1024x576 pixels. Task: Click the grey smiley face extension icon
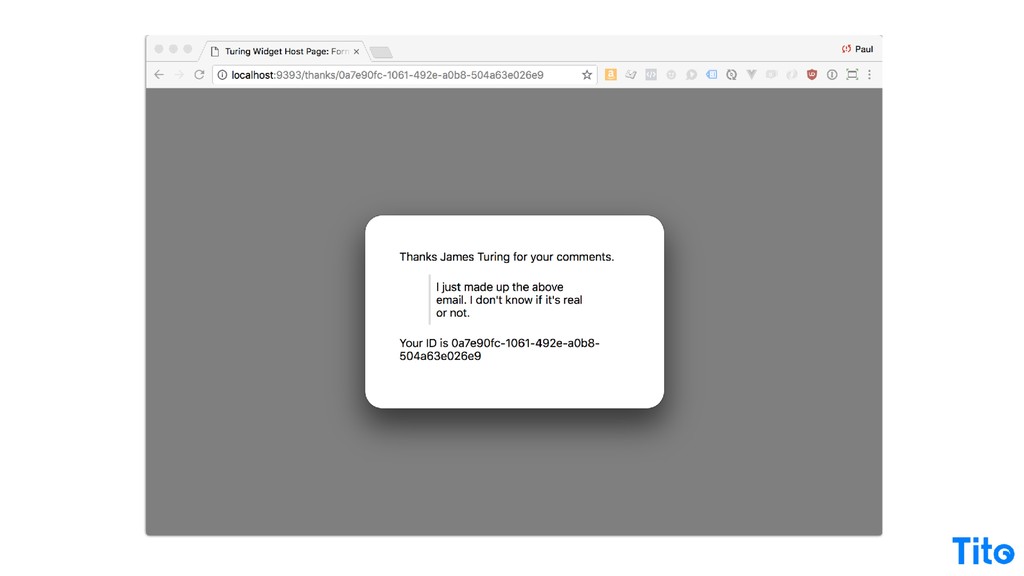click(x=671, y=74)
